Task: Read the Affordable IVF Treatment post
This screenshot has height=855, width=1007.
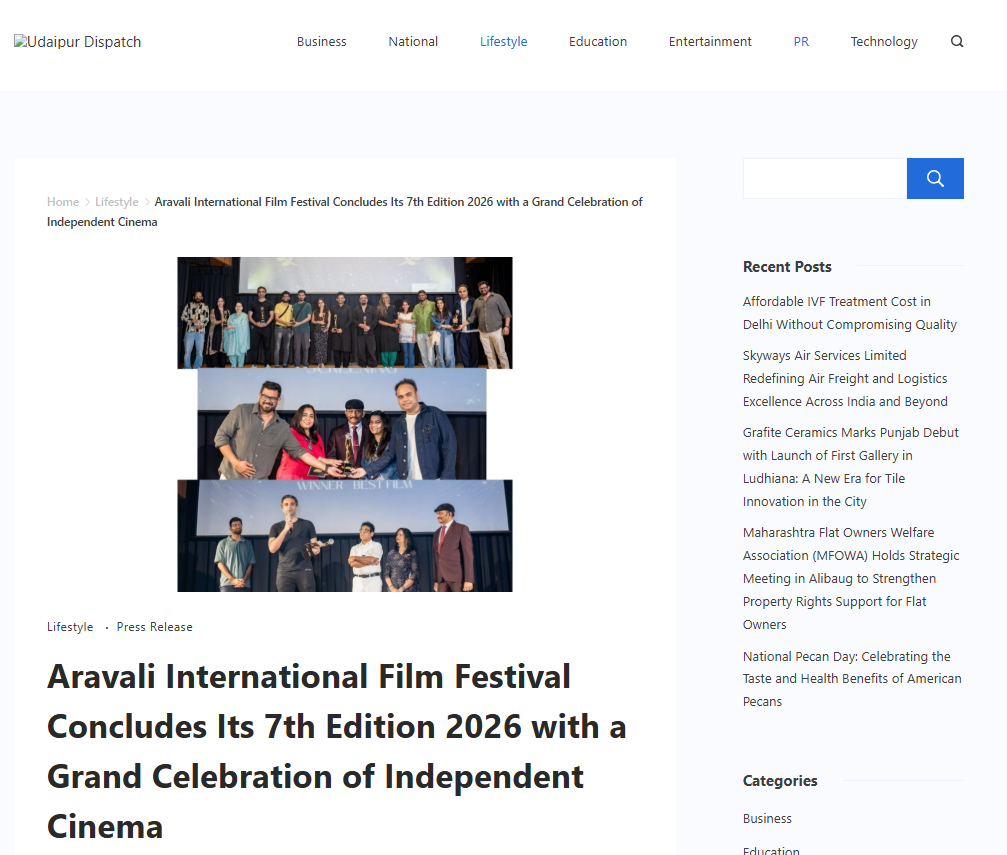Action: (849, 313)
